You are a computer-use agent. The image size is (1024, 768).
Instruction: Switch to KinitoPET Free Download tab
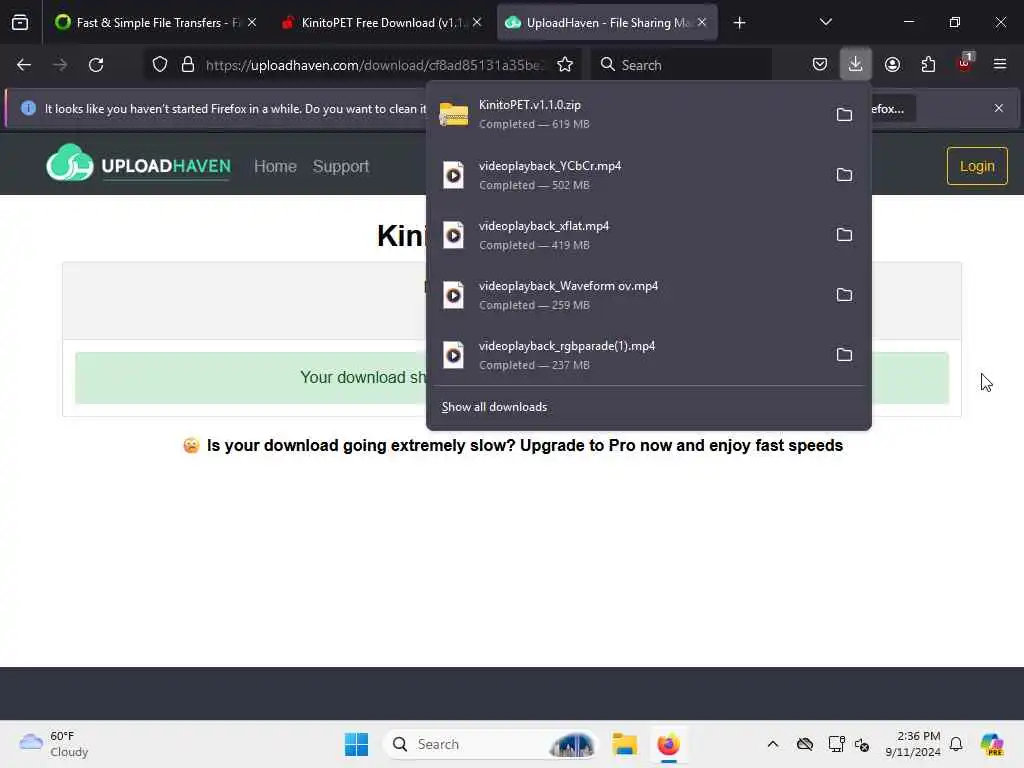coord(382,23)
